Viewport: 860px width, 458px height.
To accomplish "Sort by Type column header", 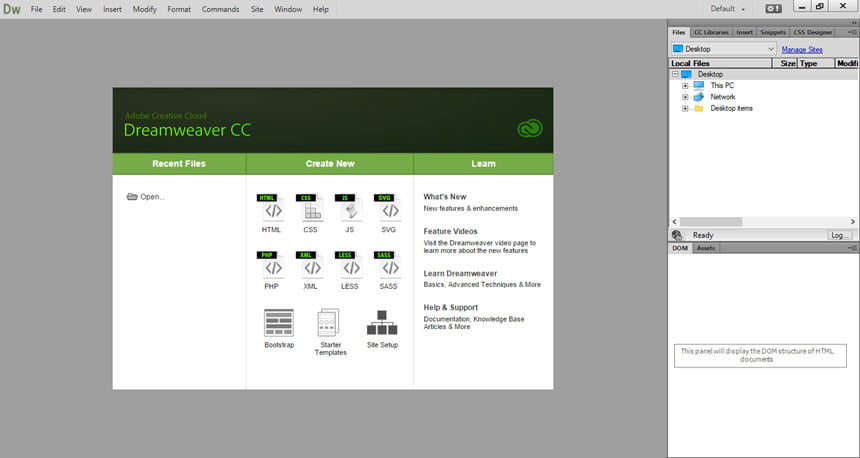I will click(x=816, y=63).
